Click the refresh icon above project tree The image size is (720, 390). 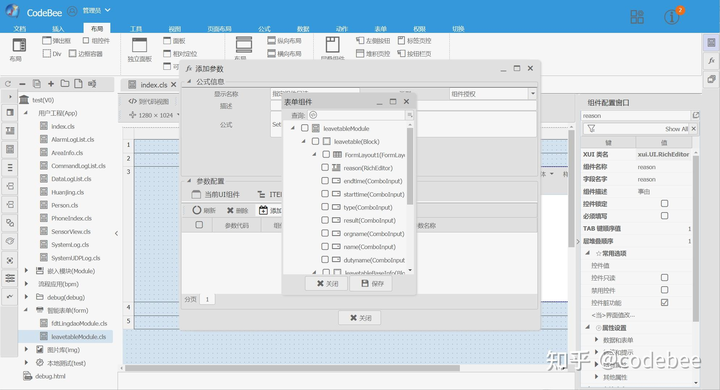tap(8, 84)
